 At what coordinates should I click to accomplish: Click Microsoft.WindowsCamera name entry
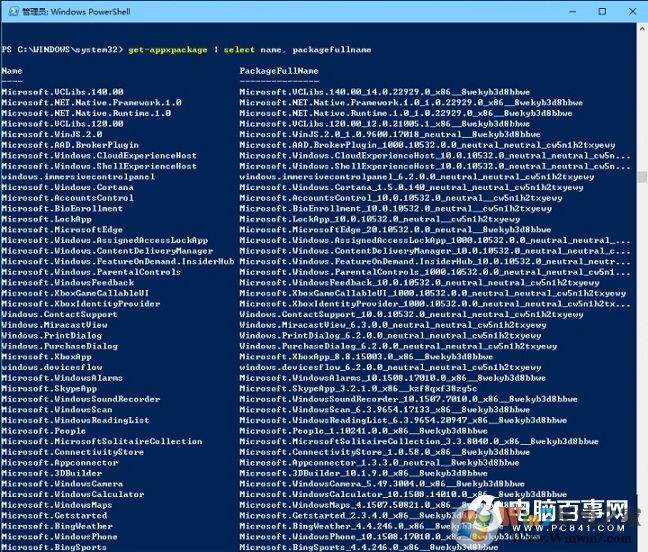coord(62,484)
